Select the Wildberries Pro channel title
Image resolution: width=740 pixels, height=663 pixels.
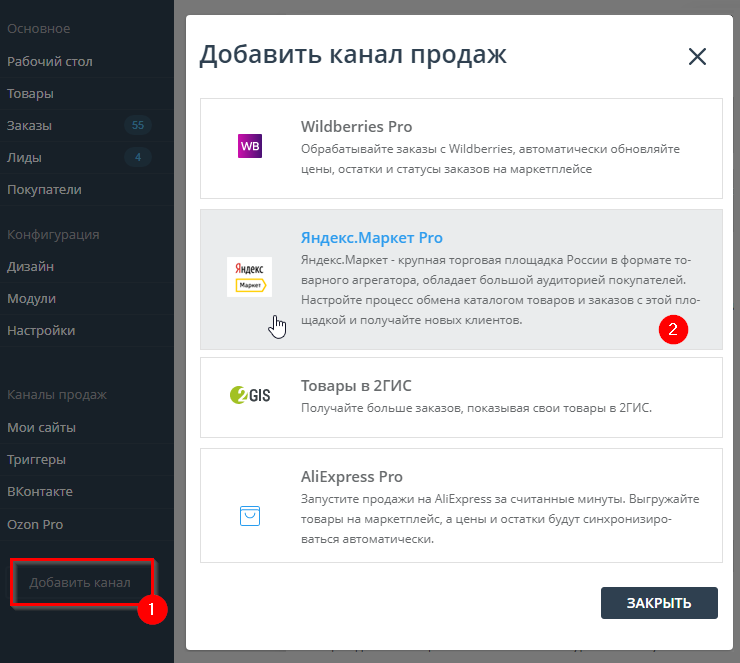(356, 127)
